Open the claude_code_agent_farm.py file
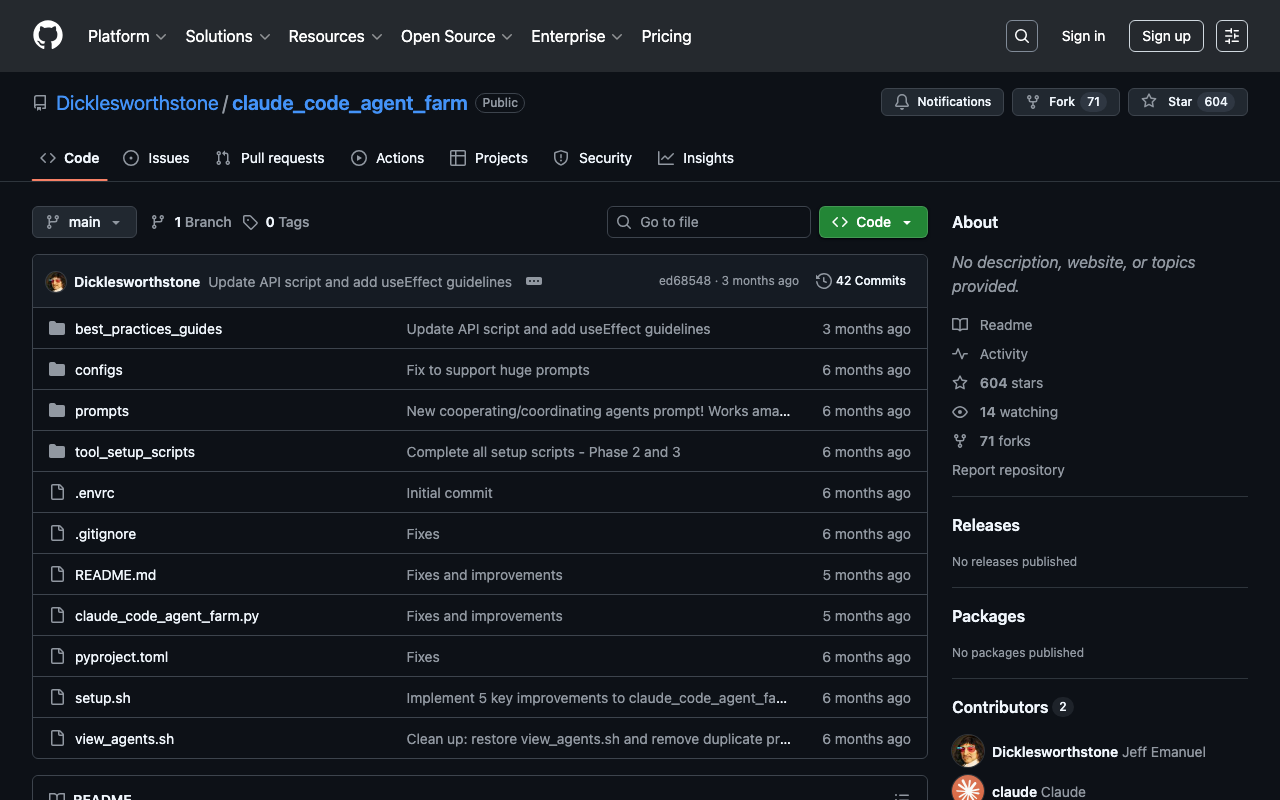Image resolution: width=1280 pixels, height=800 pixels. 167,616
